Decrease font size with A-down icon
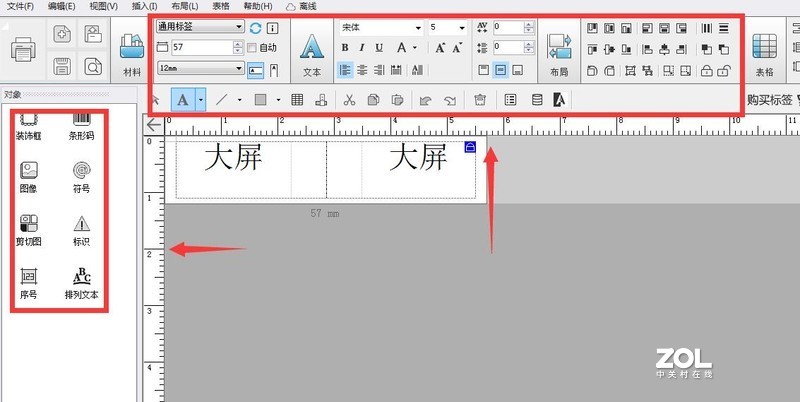This screenshot has height=402, width=800. click(457, 48)
